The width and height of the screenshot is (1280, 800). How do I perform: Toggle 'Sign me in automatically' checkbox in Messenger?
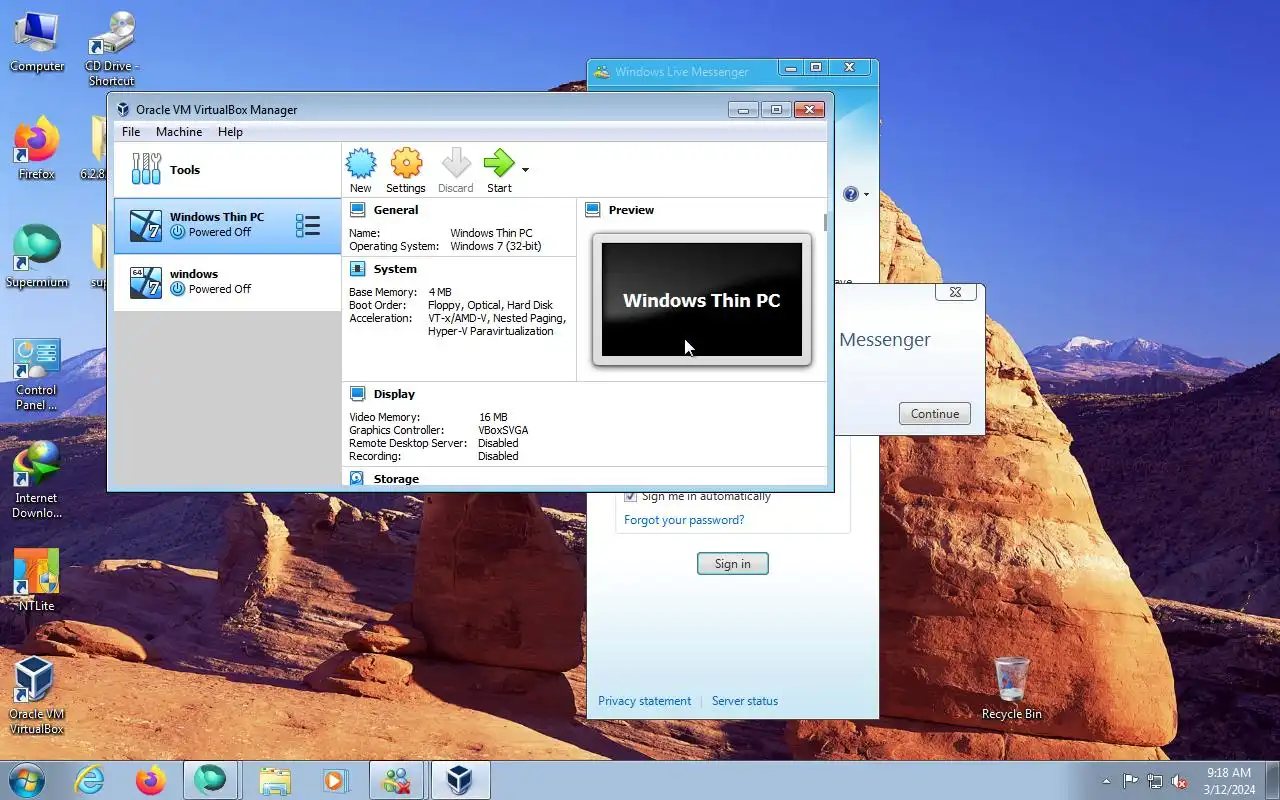[630, 496]
